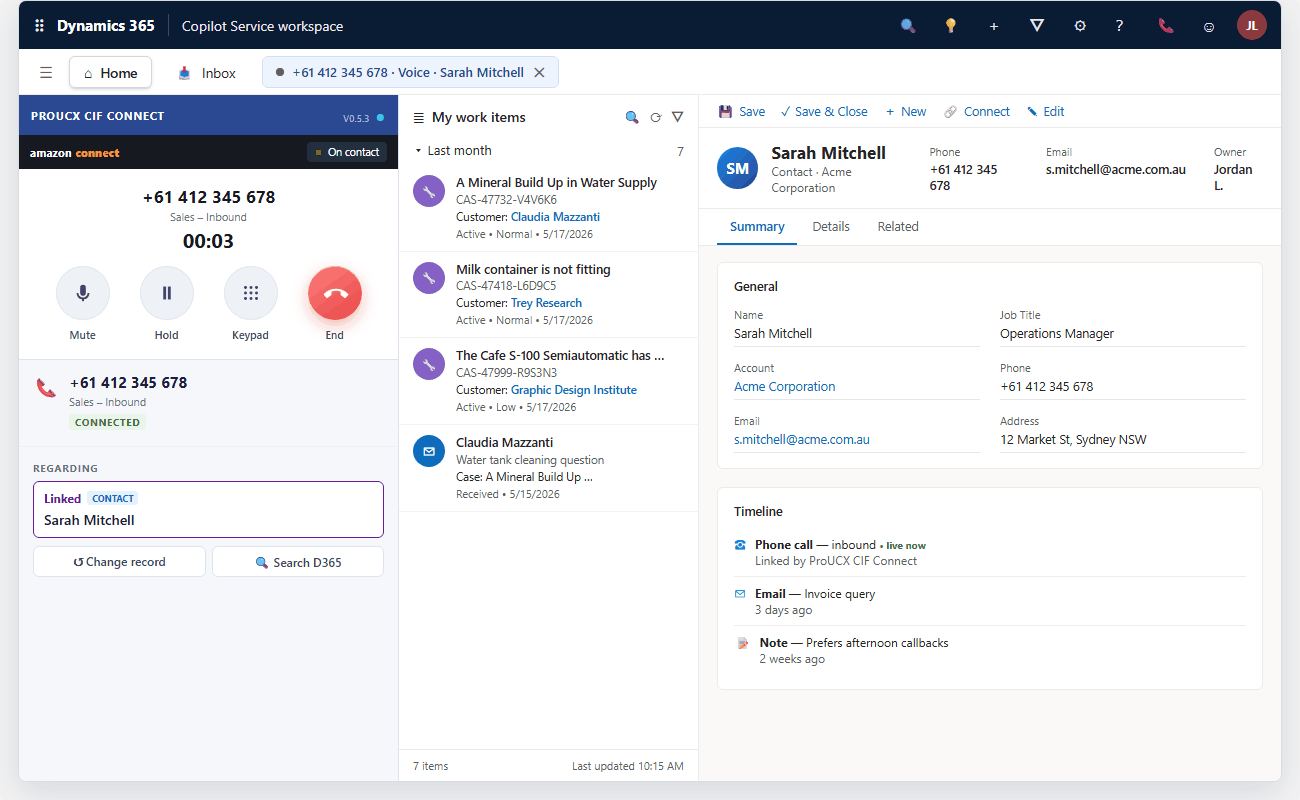Open the On contact status dropdown
1300x800 pixels.
(347, 152)
